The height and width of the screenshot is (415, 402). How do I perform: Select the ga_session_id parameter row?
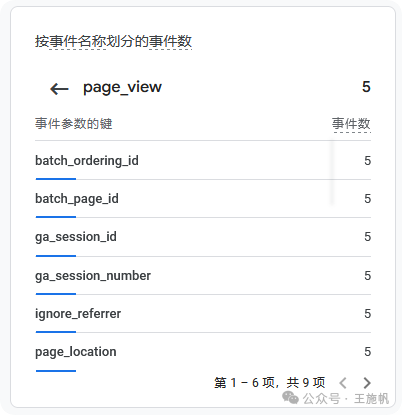[203, 237]
